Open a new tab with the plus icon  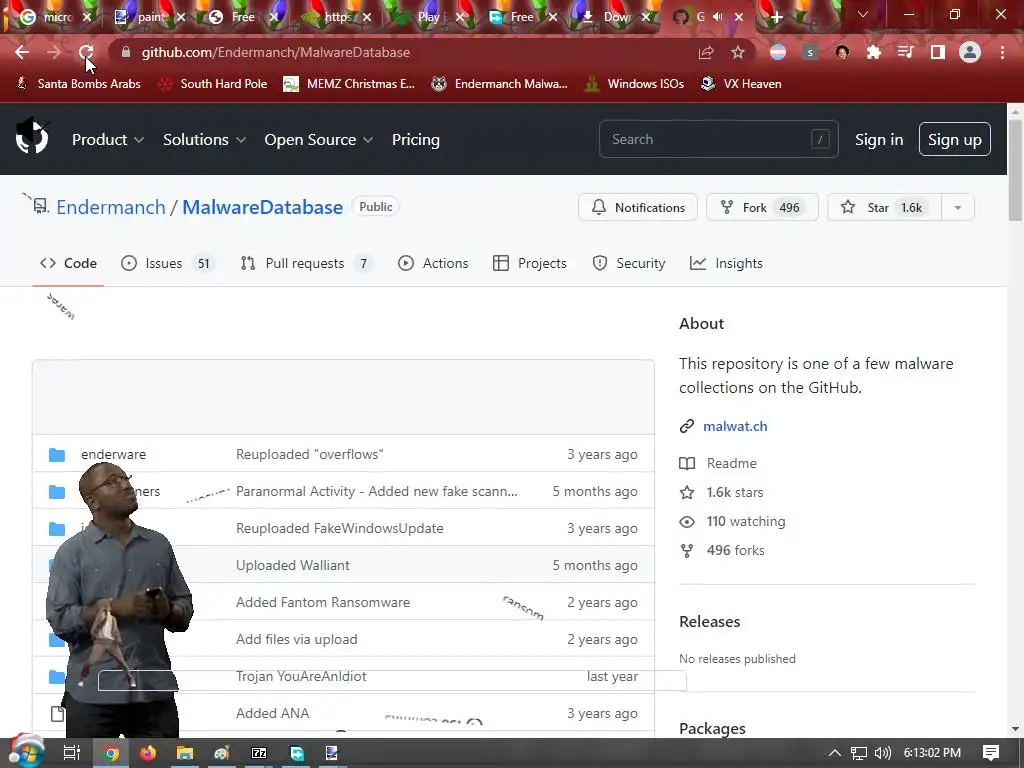tap(776, 17)
